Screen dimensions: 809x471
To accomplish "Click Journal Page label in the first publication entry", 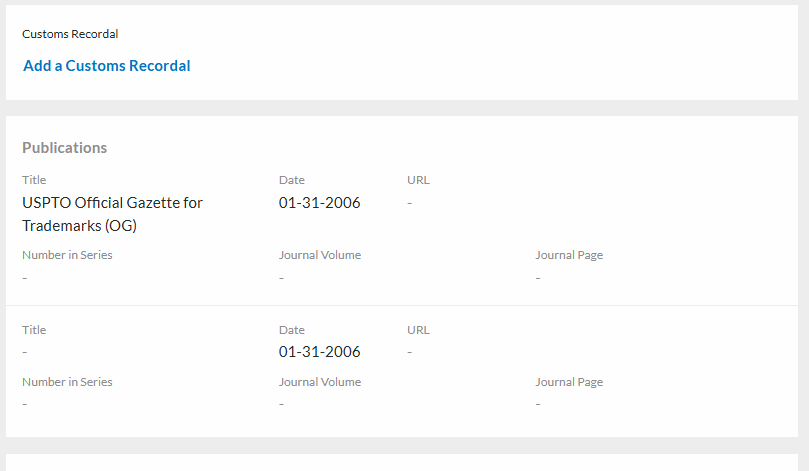I will coord(569,255).
